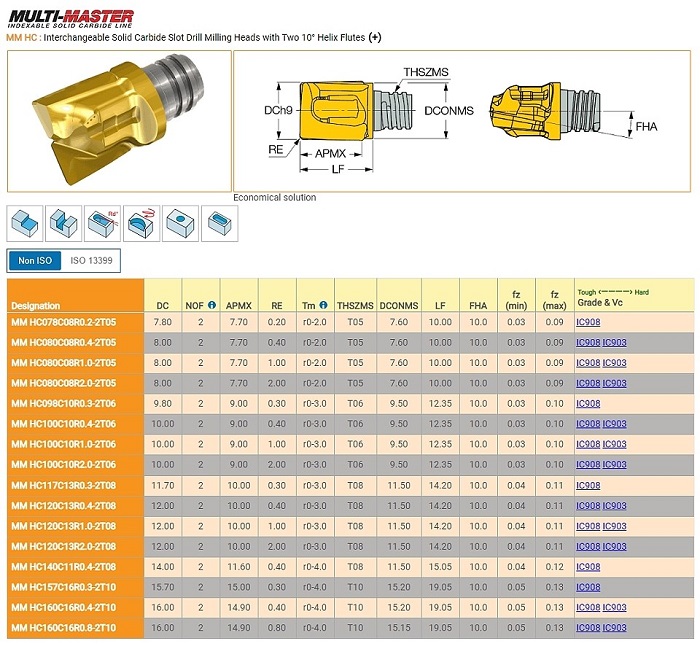This screenshot has width=700, height=646.
Task: Select designation MM HC117C13R0.3-2T08
Action: 63,485
